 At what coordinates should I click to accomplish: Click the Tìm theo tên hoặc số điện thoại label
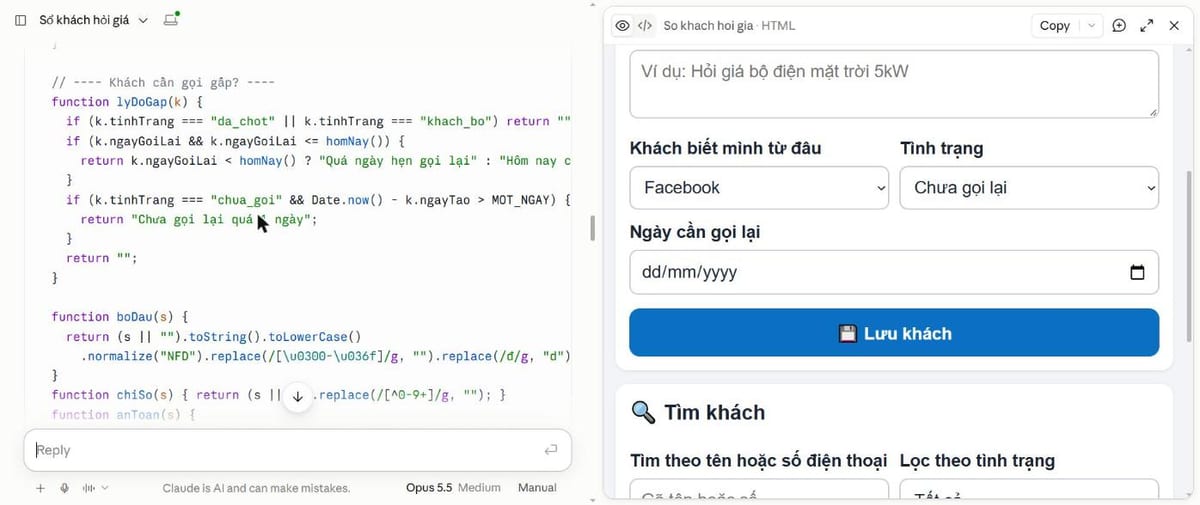[x=758, y=460]
